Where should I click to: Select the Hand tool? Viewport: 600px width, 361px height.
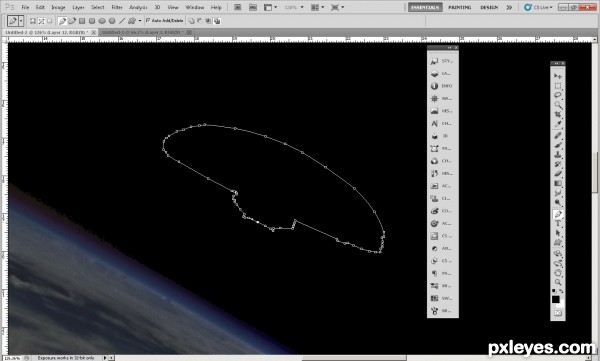558,273
